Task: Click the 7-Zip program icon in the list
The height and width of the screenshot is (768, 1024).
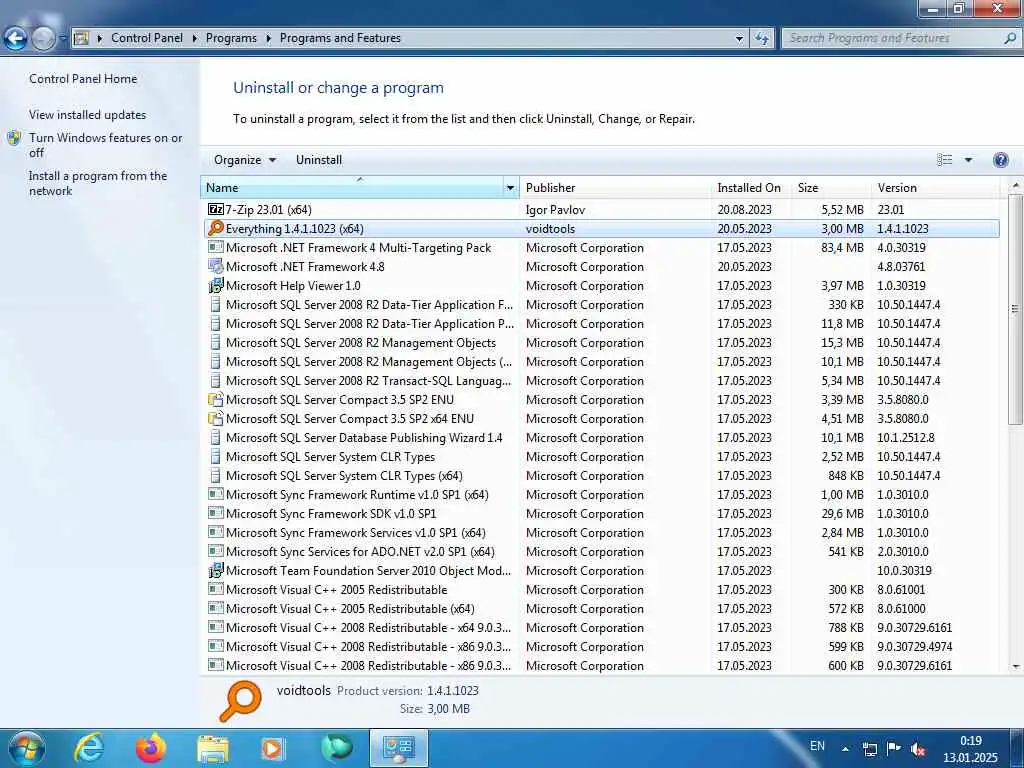Action: (x=216, y=210)
